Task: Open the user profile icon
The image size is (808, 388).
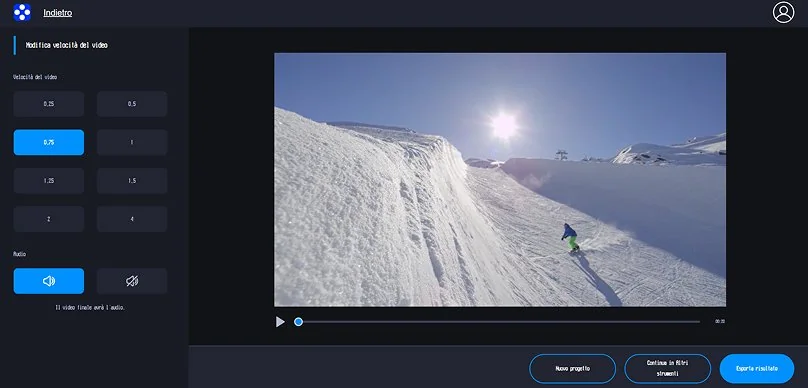Action: (783, 12)
